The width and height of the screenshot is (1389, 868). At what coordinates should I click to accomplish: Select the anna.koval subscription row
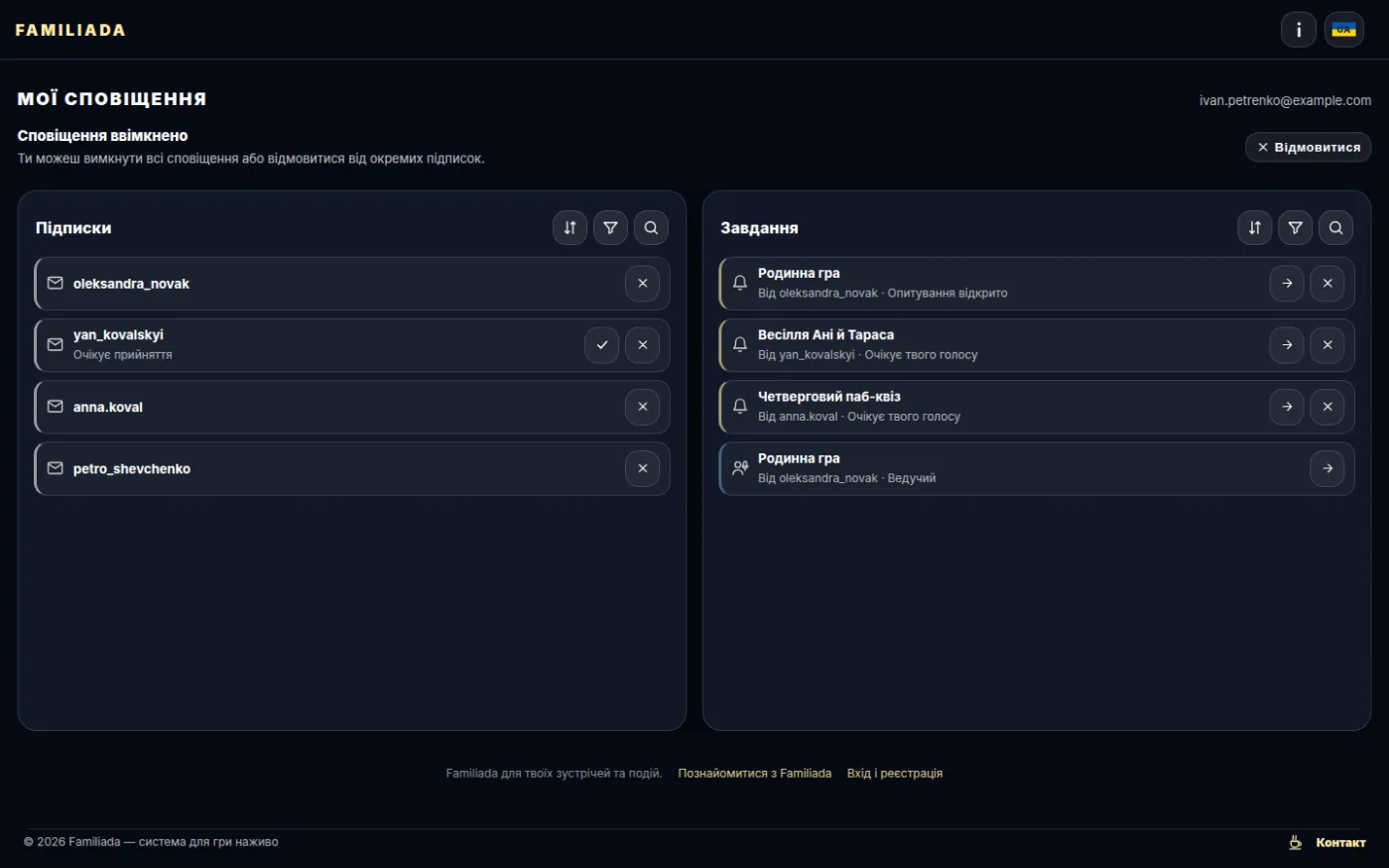tap(352, 407)
